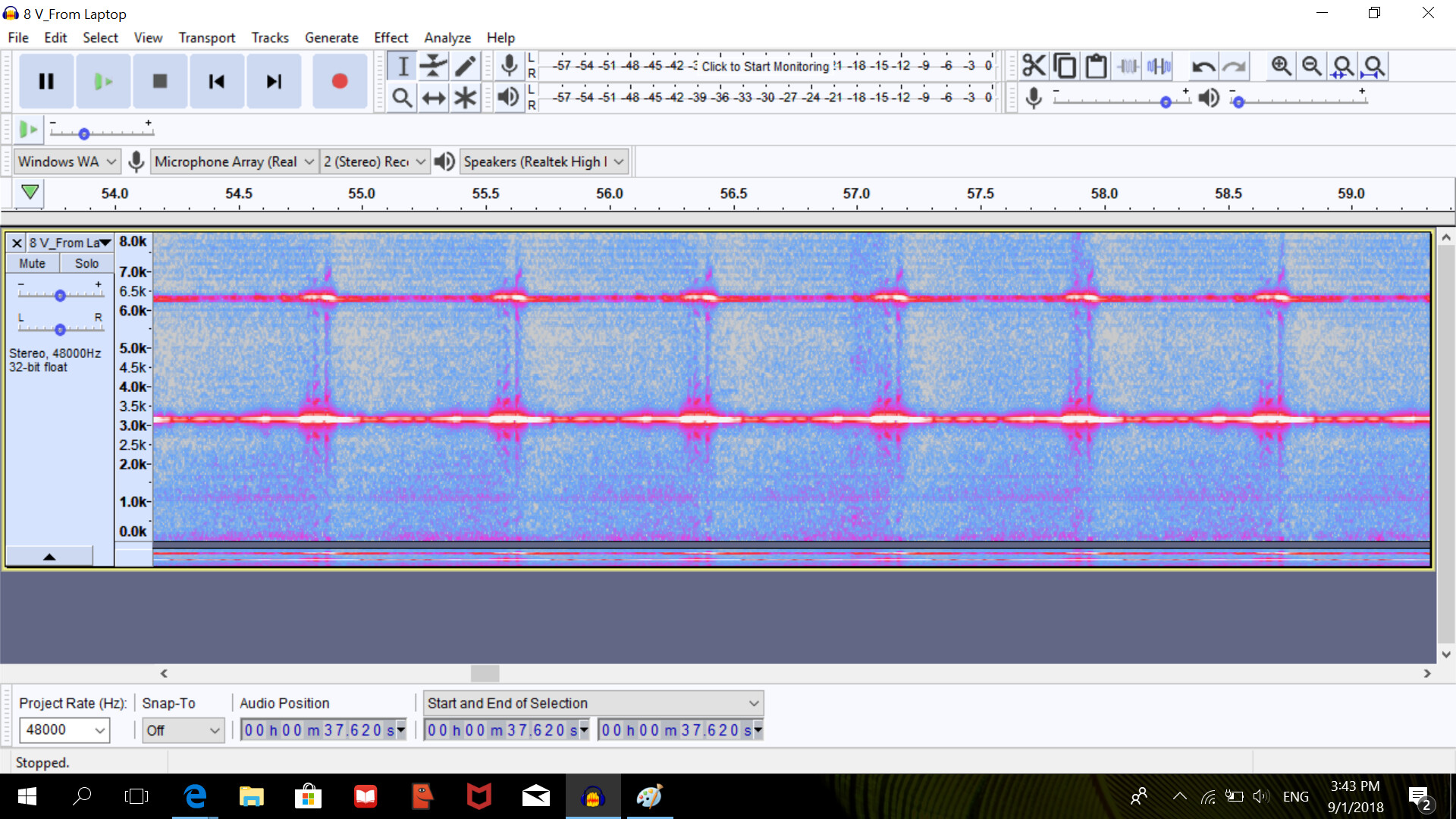
Task: Start playback with the green Play button
Action: 103,81
